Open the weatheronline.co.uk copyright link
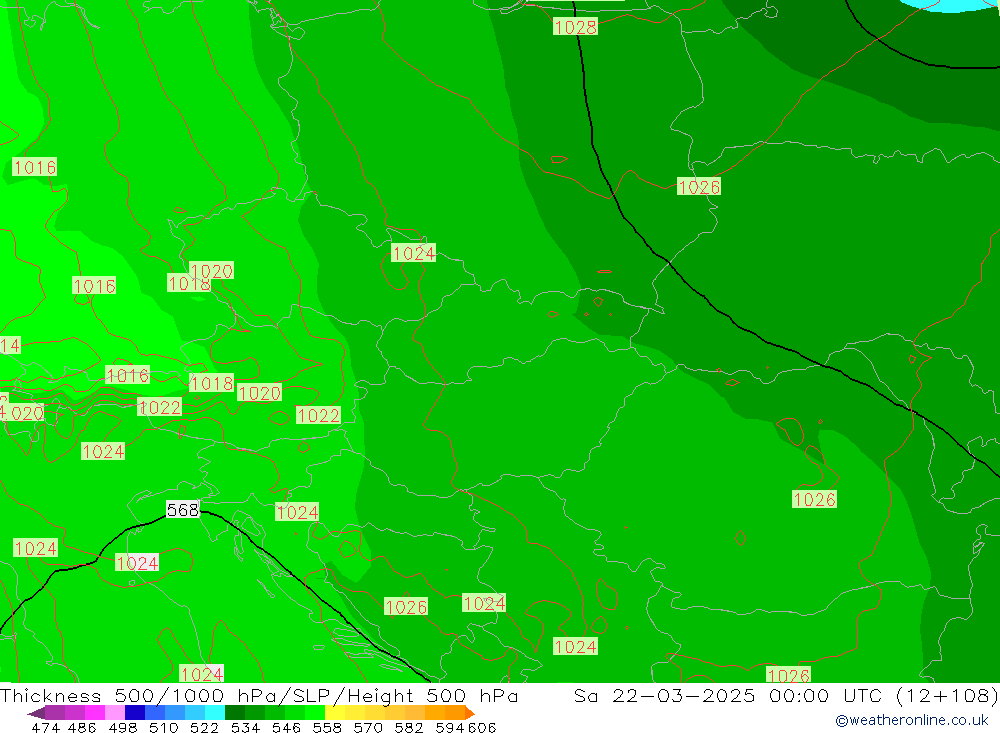Image resolution: width=1000 pixels, height=733 pixels. pos(912,720)
